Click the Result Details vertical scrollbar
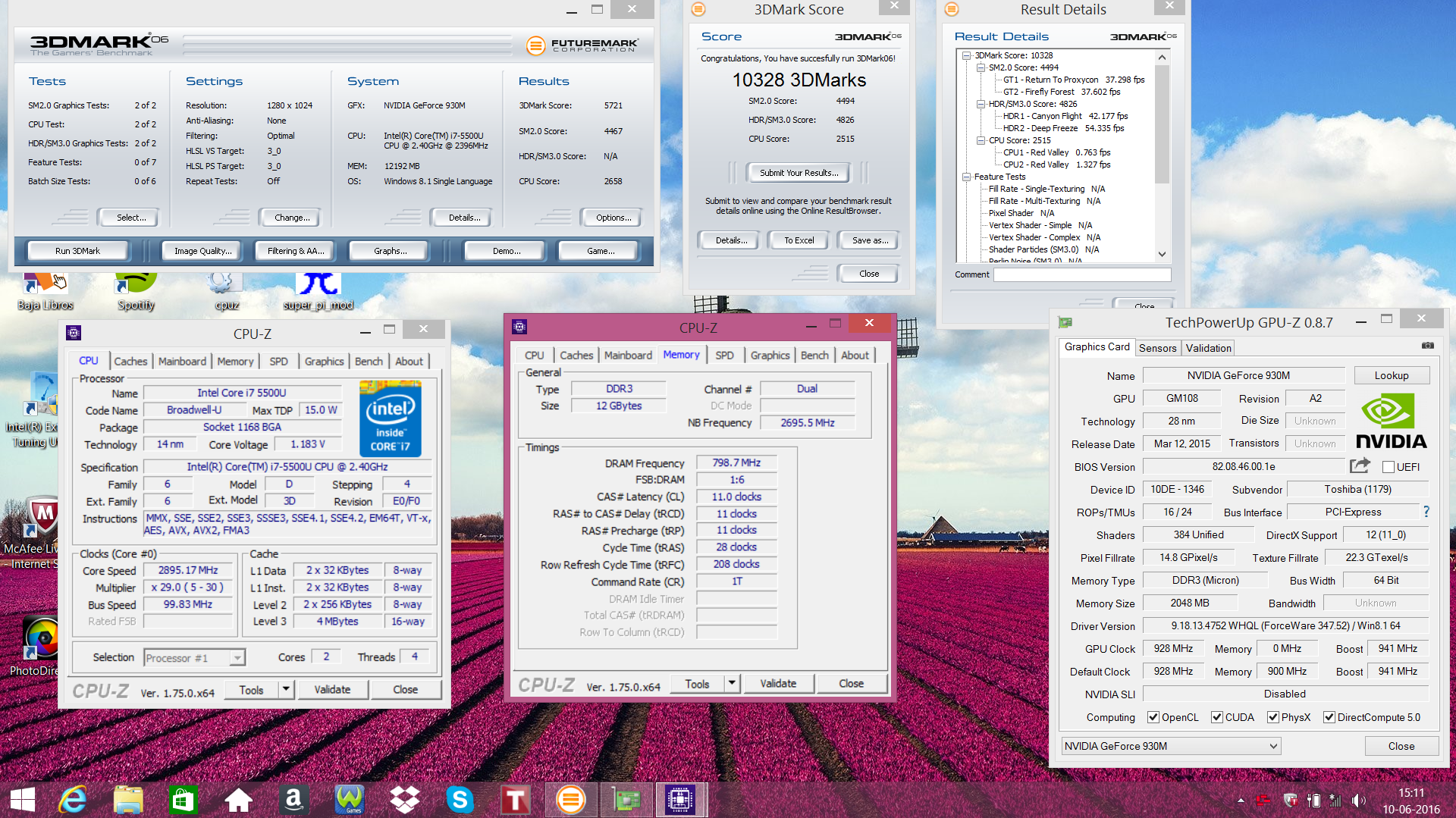1456x818 pixels. click(x=1162, y=155)
